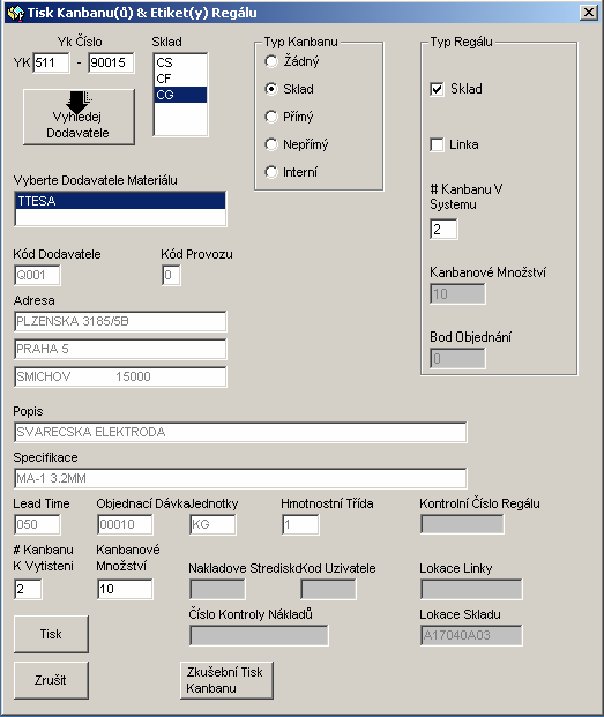Click the Popis field SVARECSKA ELEKTRODA
The width and height of the screenshot is (604, 717).
241,432
